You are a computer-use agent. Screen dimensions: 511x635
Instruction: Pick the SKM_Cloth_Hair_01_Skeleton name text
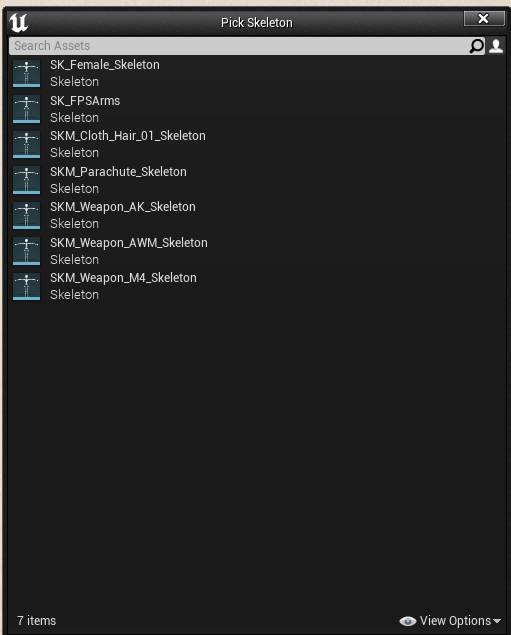[x=128, y=136]
